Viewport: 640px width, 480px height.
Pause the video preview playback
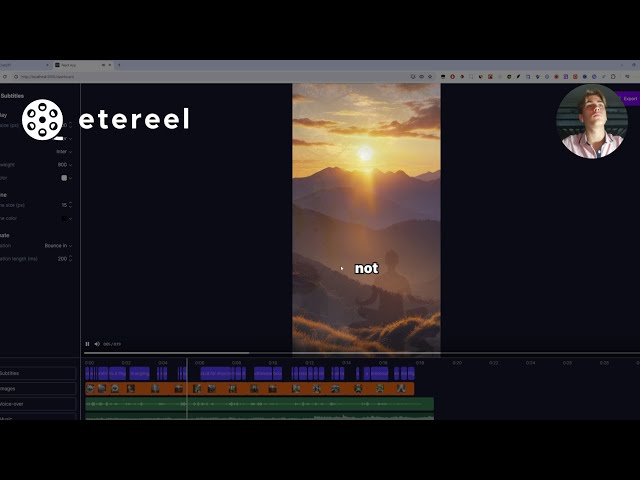coord(87,344)
